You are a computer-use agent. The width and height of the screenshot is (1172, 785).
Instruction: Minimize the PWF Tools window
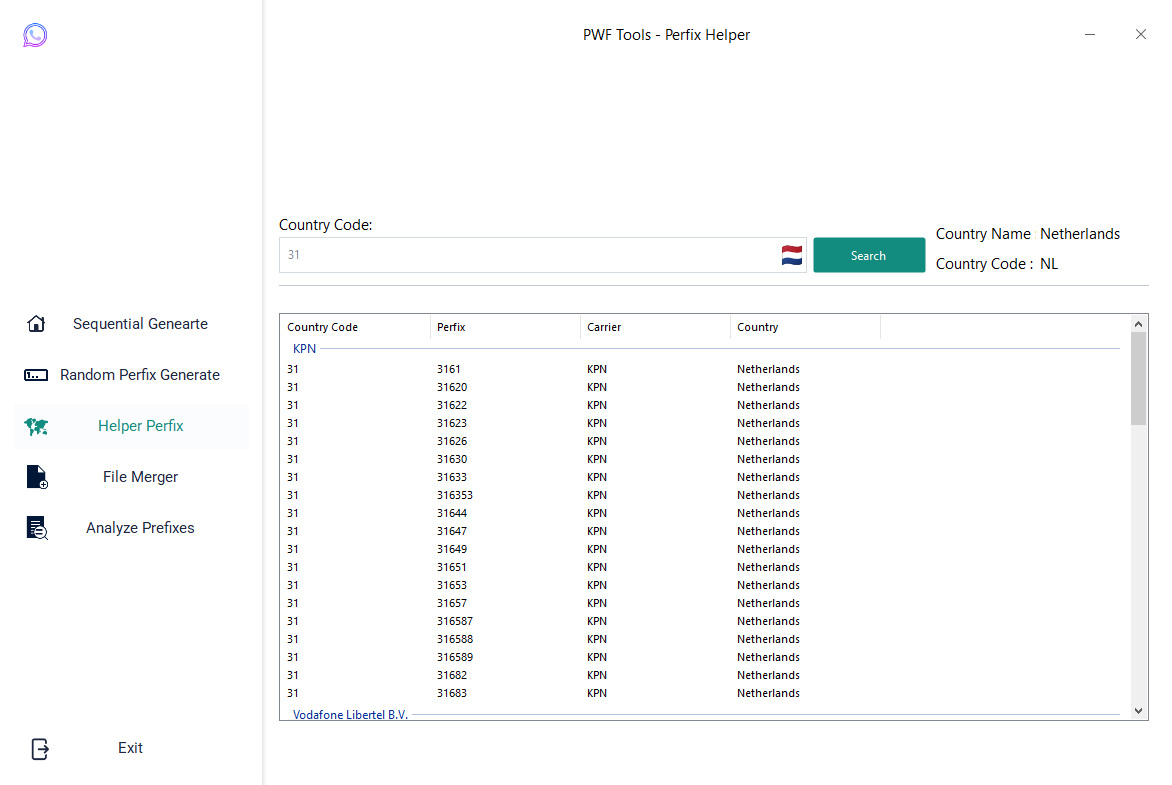pos(1090,34)
